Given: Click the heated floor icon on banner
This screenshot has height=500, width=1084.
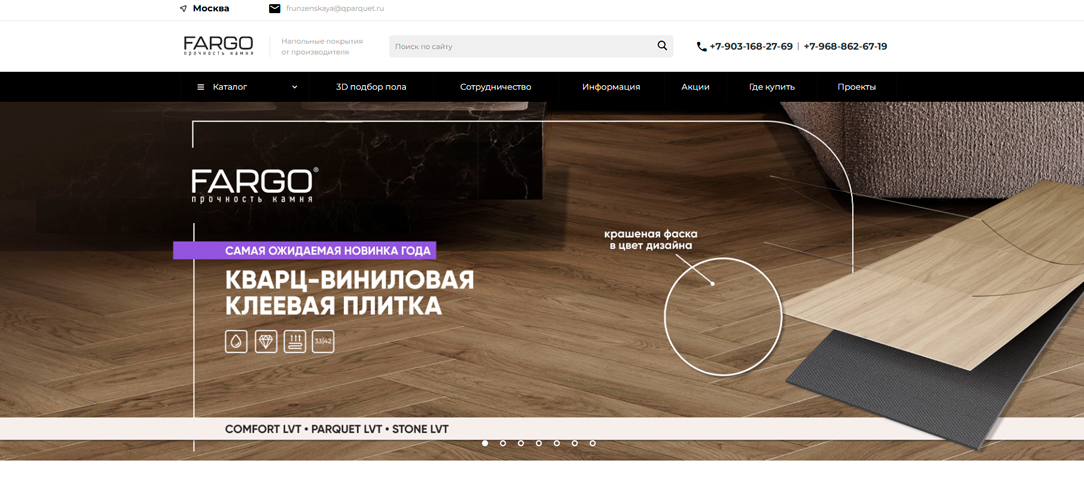Looking at the screenshot, I should [295, 341].
